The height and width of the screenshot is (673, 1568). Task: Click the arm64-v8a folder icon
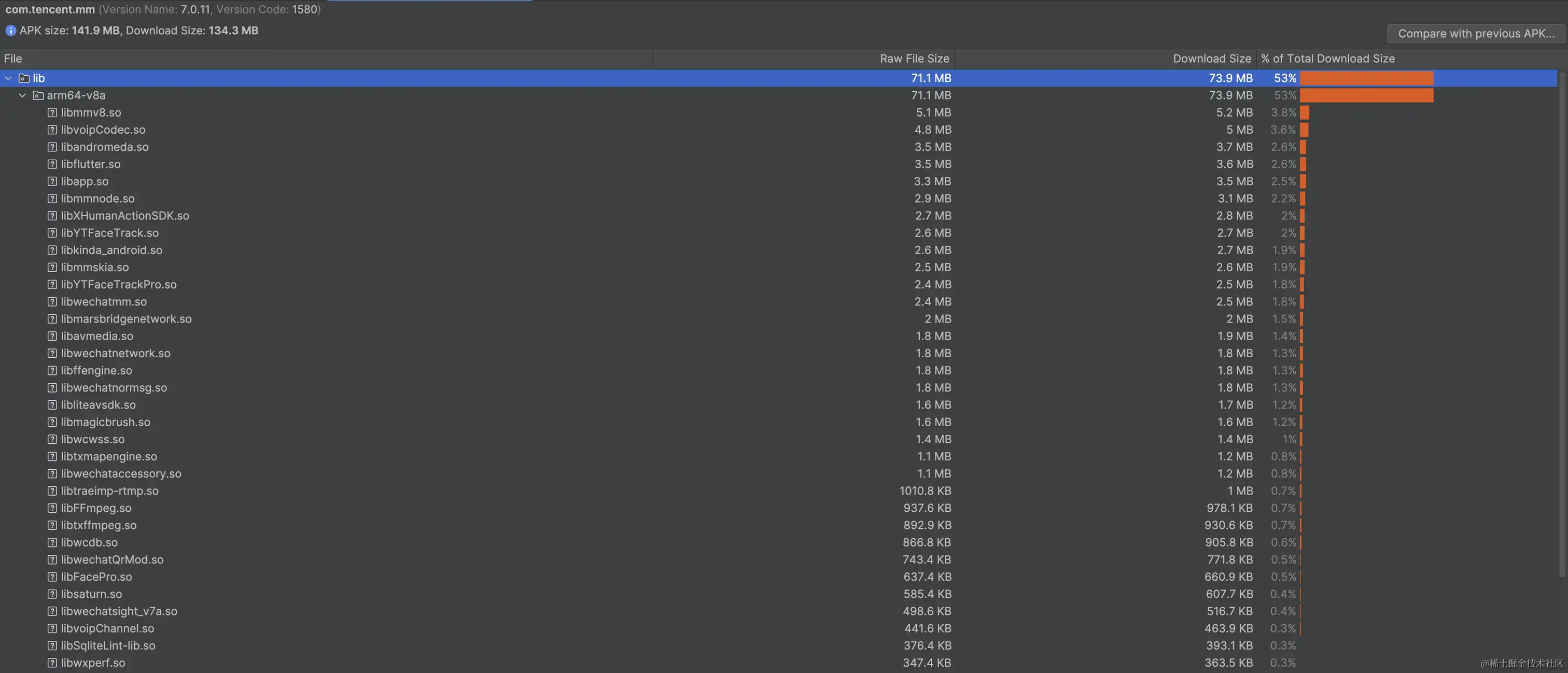coord(38,95)
